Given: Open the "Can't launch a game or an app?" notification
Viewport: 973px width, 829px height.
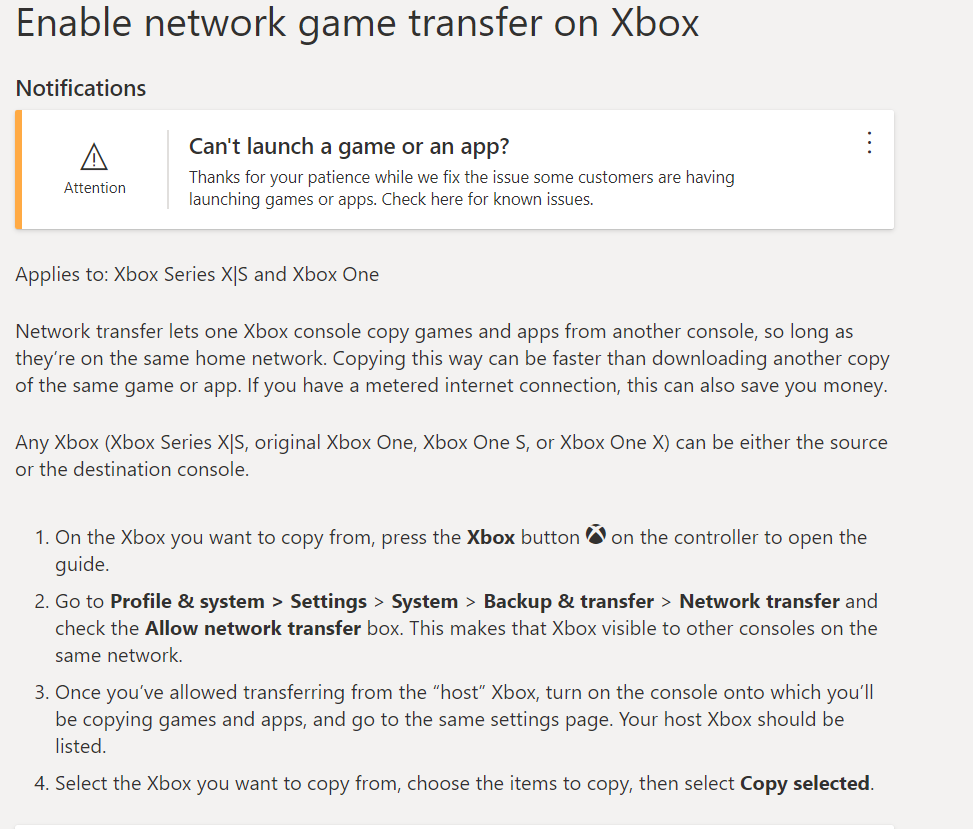Looking at the screenshot, I should pyautogui.click(x=349, y=147).
